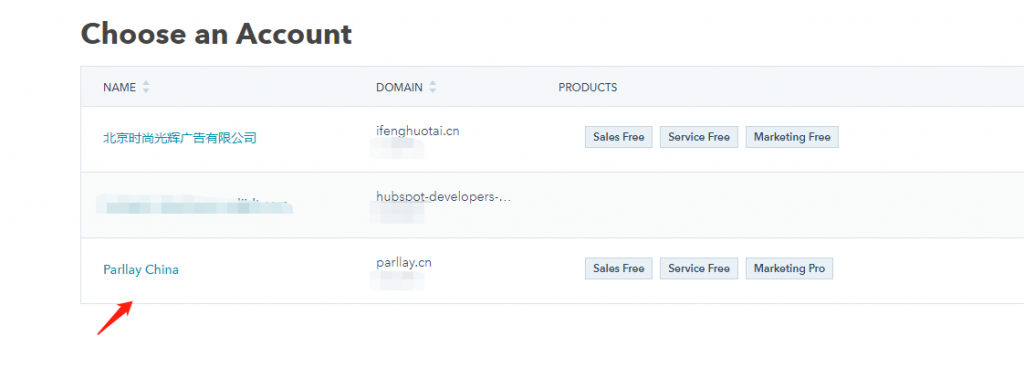Screen dimensions: 1024x389
Task: Click Sales Free tag in ifenghuotai.cn row
Action: [x=618, y=137]
